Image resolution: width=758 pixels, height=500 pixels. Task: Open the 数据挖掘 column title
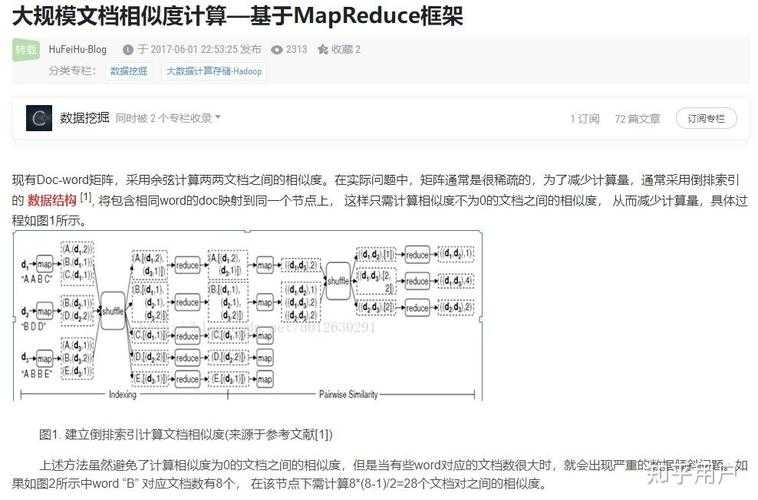(85, 118)
